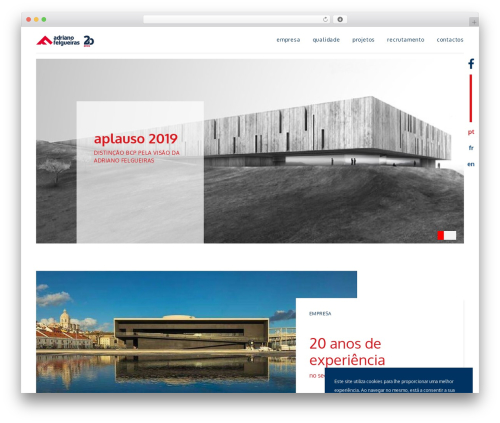Open the contactos menu item

(x=450, y=40)
